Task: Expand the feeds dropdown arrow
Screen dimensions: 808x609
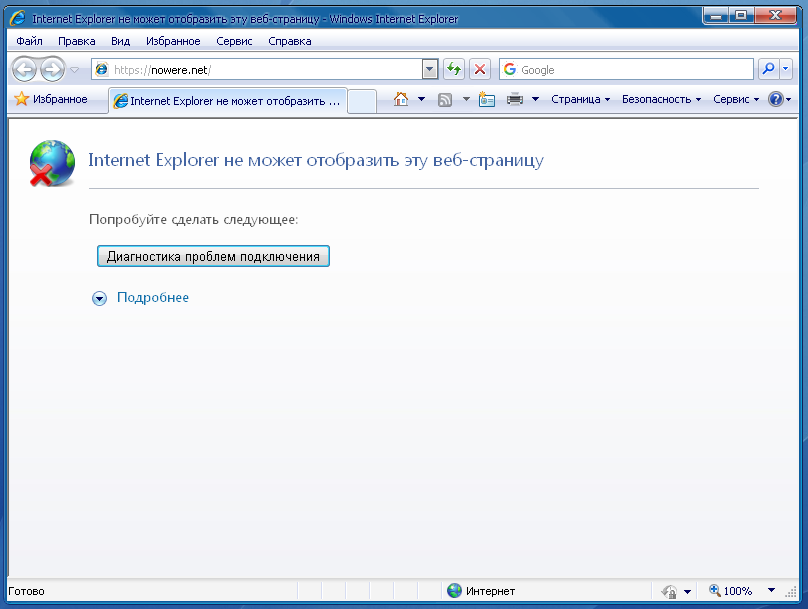Action: pyautogui.click(x=466, y=99)
